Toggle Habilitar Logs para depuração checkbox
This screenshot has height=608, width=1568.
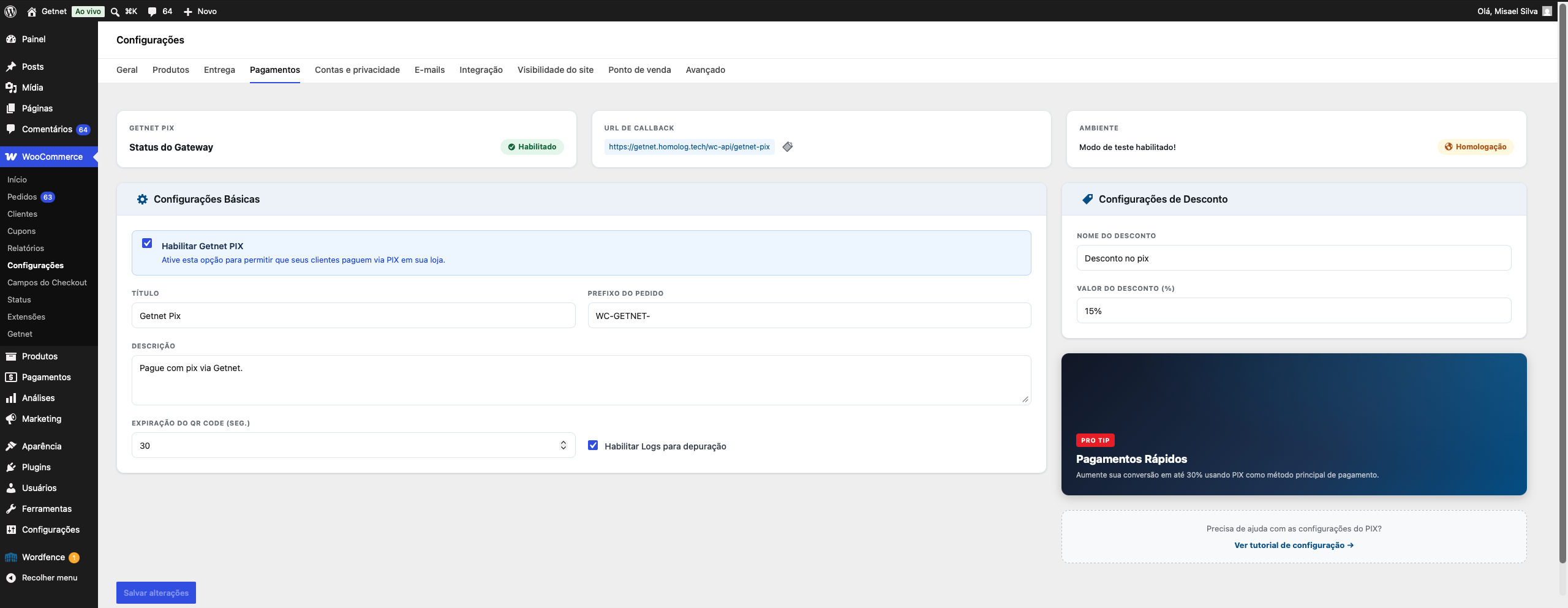coord(593,445)
